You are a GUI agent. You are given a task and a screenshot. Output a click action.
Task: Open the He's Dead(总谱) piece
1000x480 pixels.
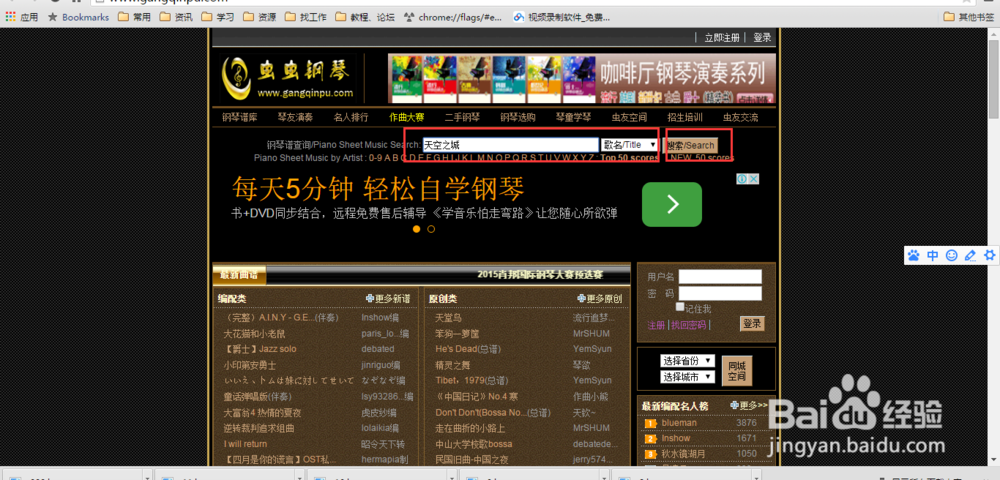(468, 349)
